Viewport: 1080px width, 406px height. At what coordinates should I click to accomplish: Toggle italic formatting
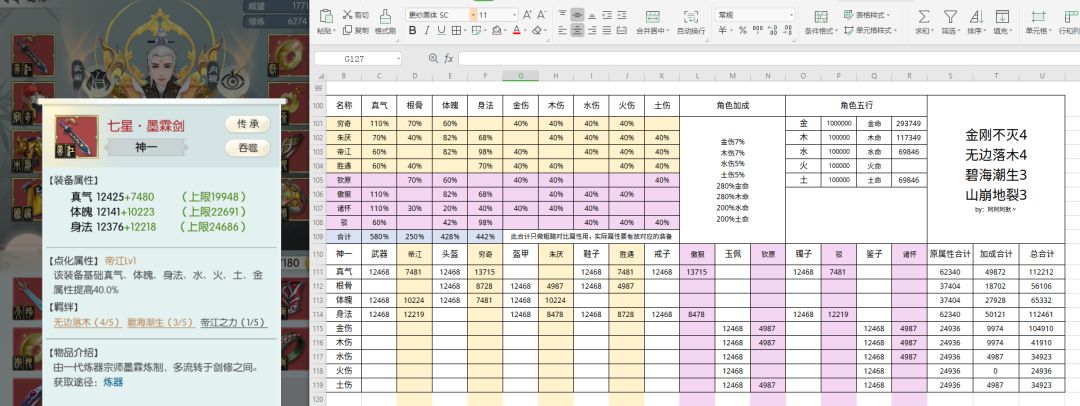click(x=427, y=30)
